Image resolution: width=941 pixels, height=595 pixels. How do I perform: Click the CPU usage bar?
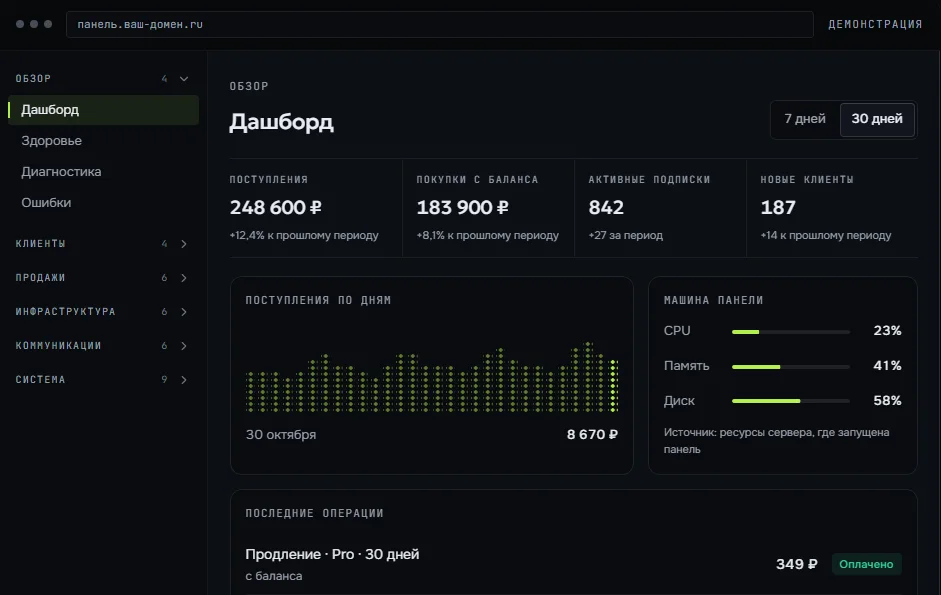coord(790,331)
